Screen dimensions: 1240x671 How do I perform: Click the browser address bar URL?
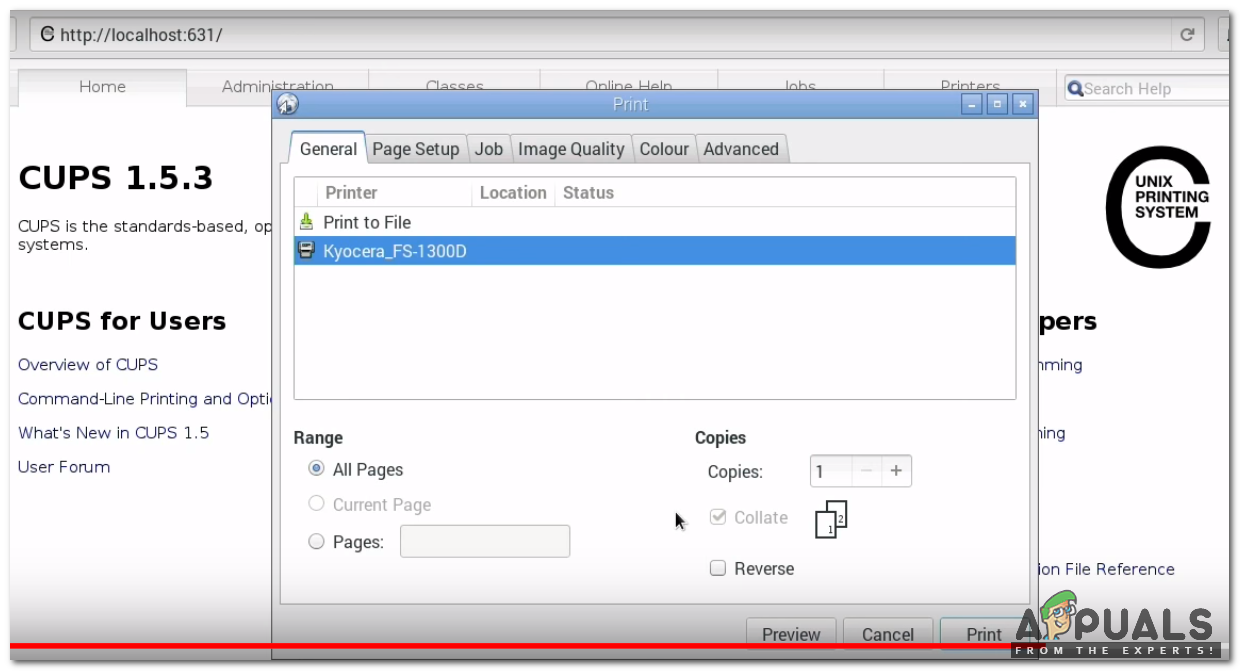pos(141,35)
